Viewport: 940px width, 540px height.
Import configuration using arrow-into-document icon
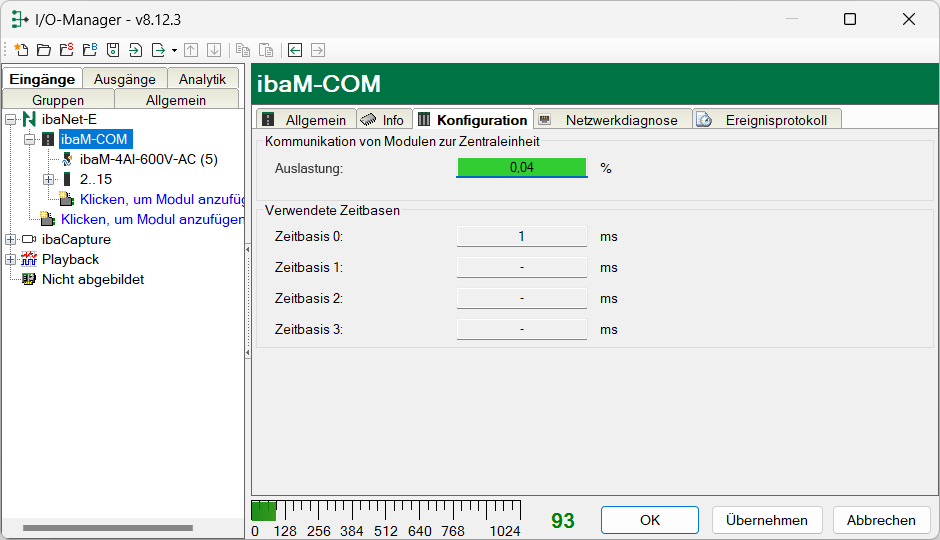[x=135, y=50]
